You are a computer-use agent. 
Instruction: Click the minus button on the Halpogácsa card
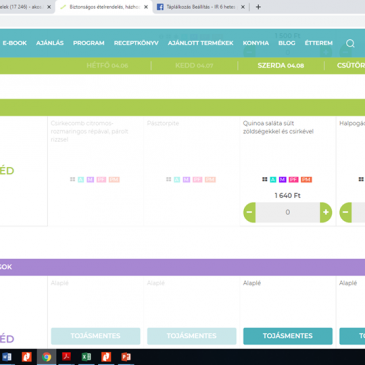(x=346, y=212)
